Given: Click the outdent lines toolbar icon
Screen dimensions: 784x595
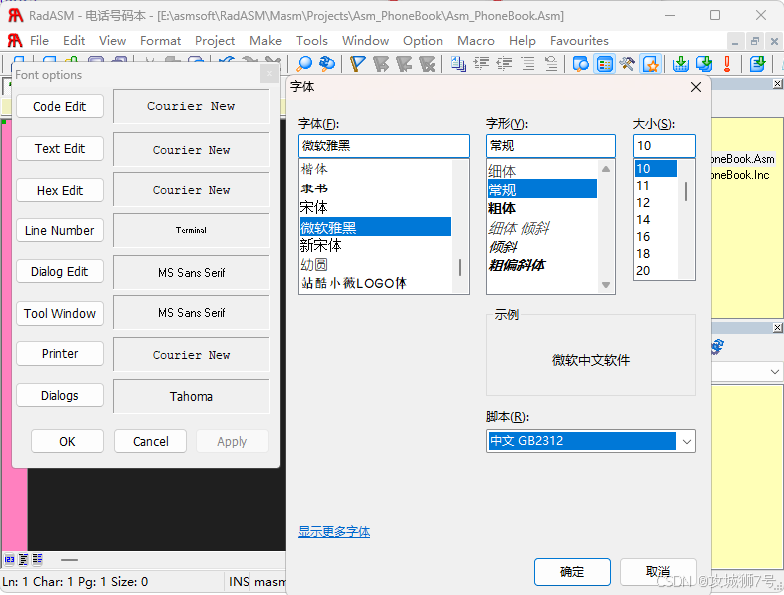Looking at the screenshot, I should pyautogui.click(x=504, y=64).
